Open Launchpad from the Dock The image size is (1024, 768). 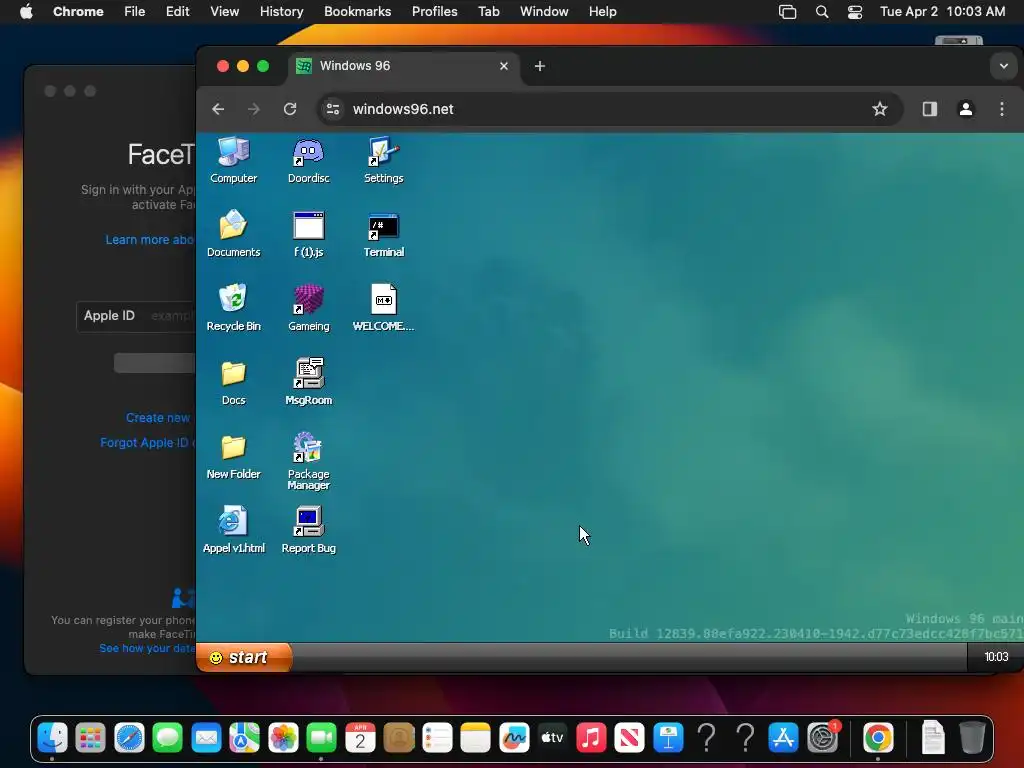(90, 738)
